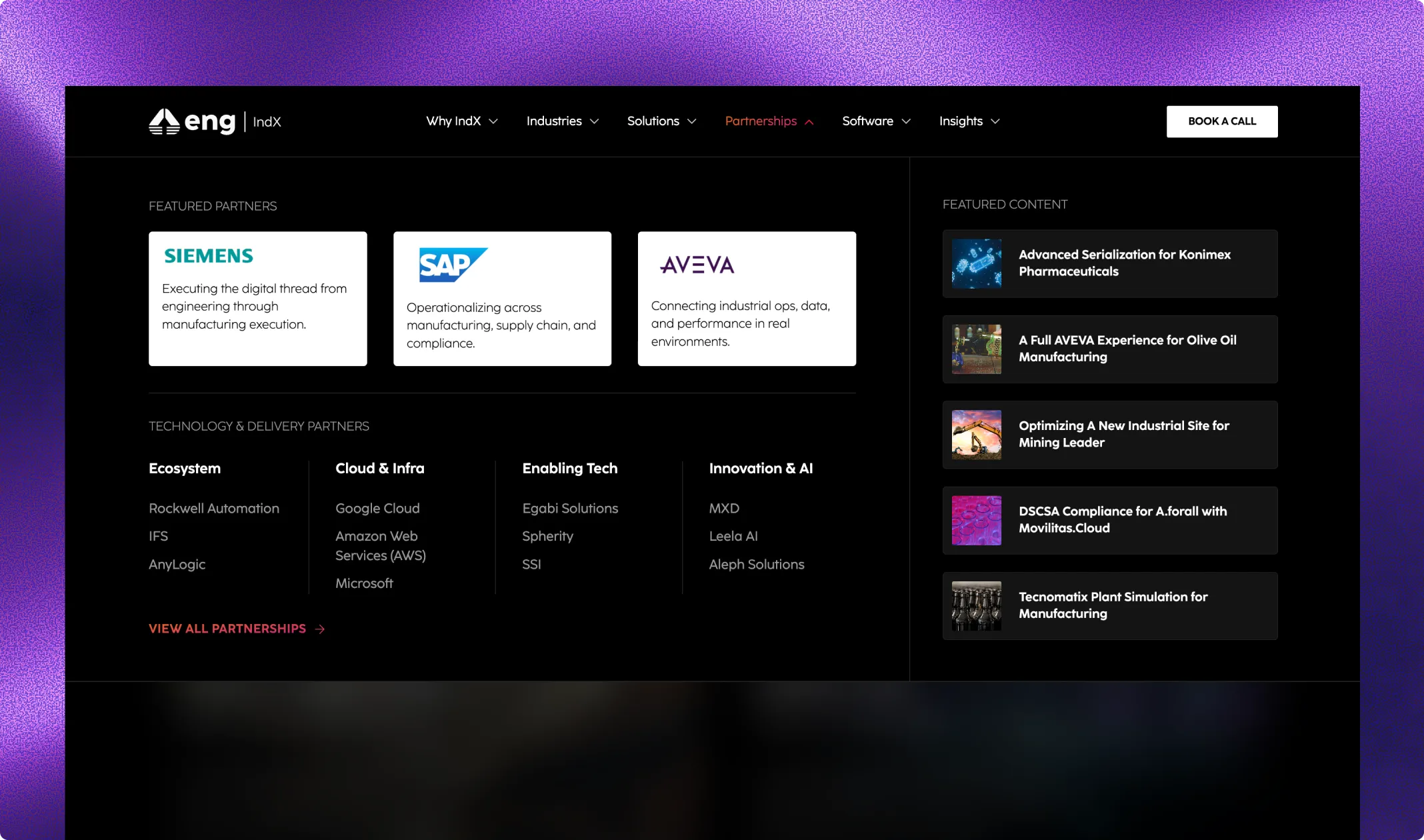Screen dimensions: 1424x840
Task: Expand the Industries menu
Action: [561, 121]
